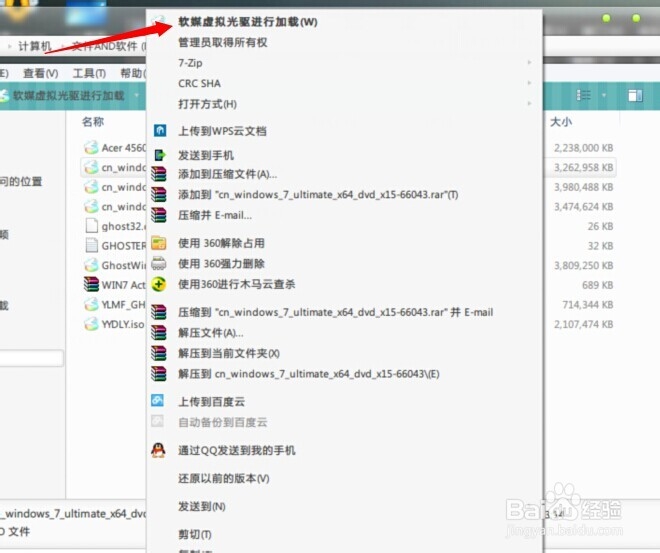This screenshot has width=660, height=553.
Task: Click the send-to-phone icon
Action: point(160,155)
